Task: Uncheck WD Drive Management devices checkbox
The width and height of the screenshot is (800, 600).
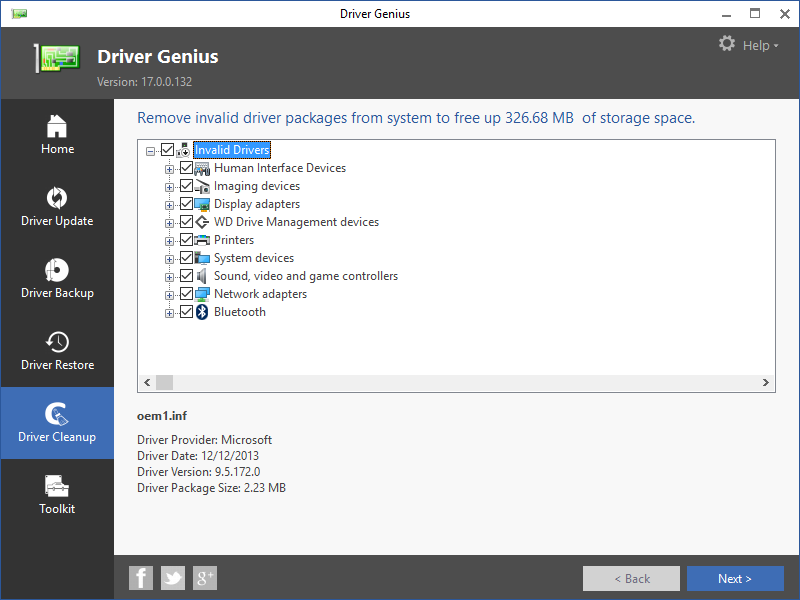Action: (186, 222)
